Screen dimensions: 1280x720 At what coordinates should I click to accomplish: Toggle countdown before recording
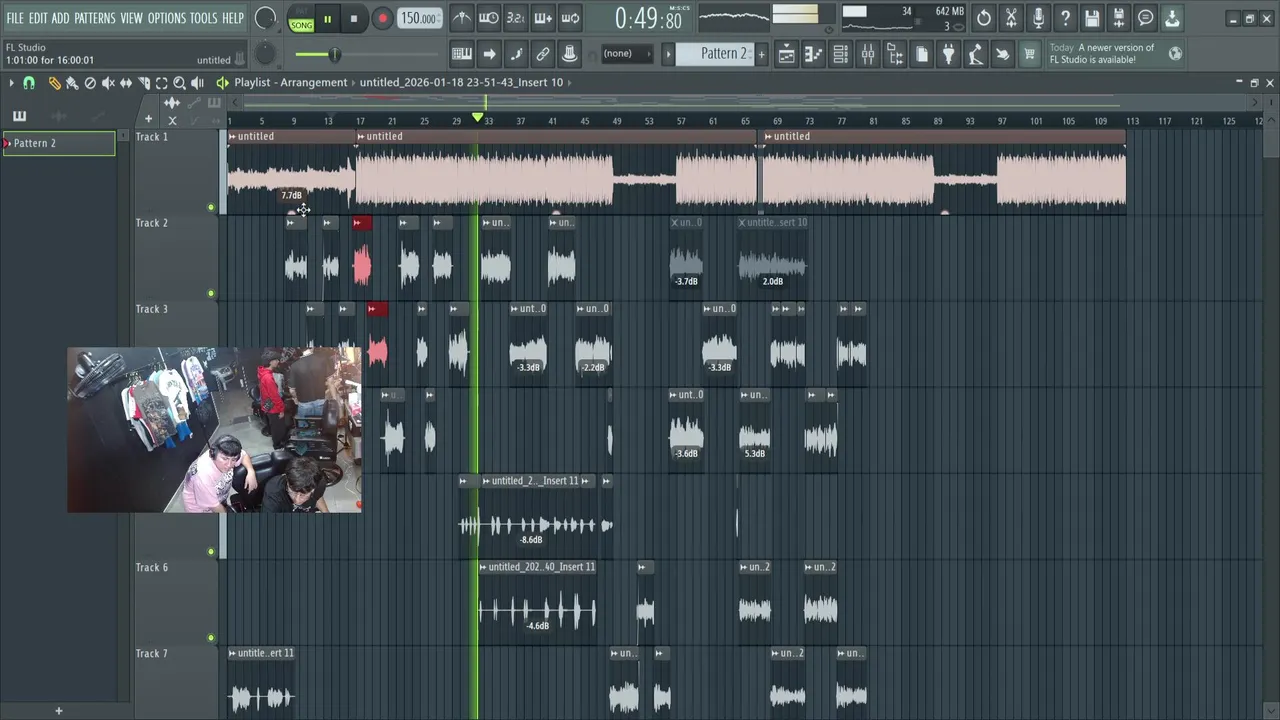pyautogui.click(x=516, y=18)
